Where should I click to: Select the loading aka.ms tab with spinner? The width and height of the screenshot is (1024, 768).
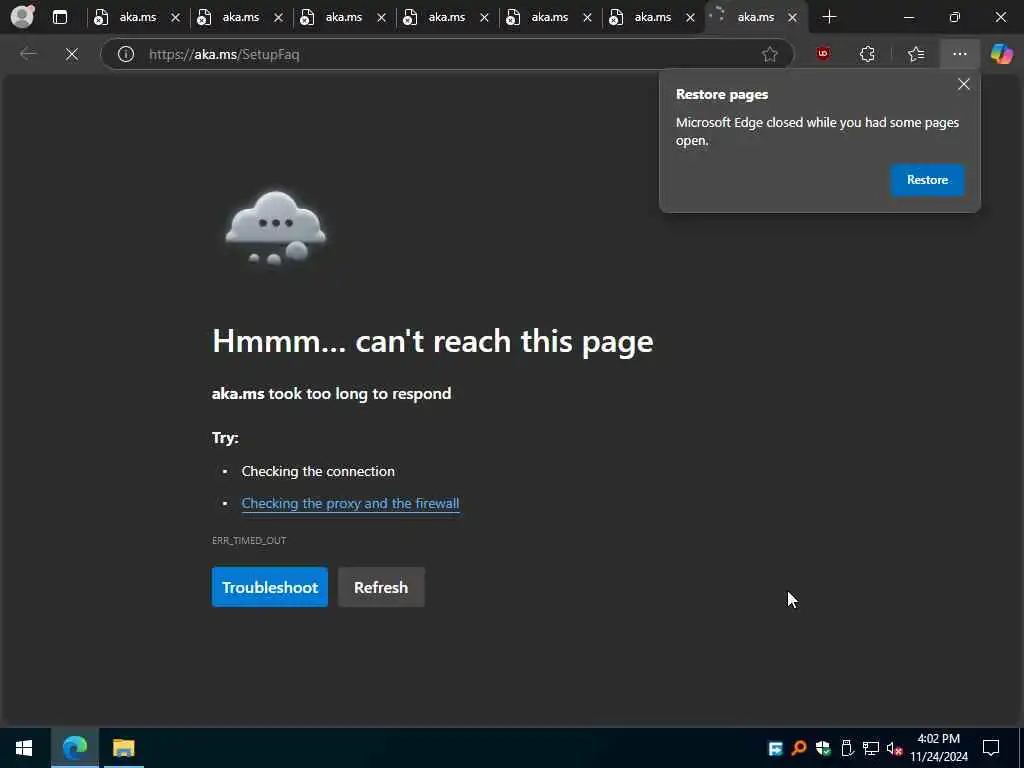tap(756, 17)
